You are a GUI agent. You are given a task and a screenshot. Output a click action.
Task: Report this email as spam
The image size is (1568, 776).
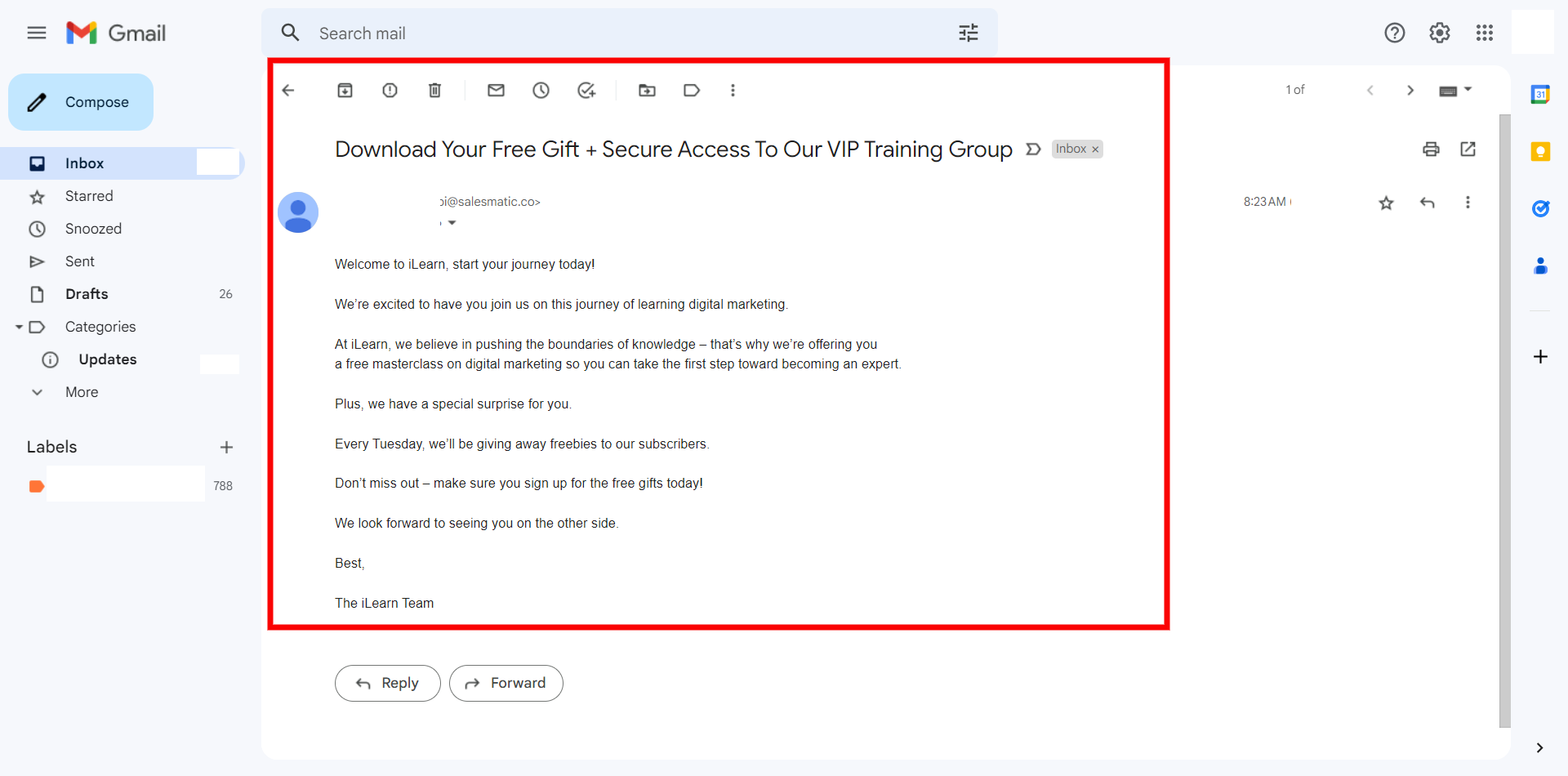pyautogui.click(x=390, y=91)
